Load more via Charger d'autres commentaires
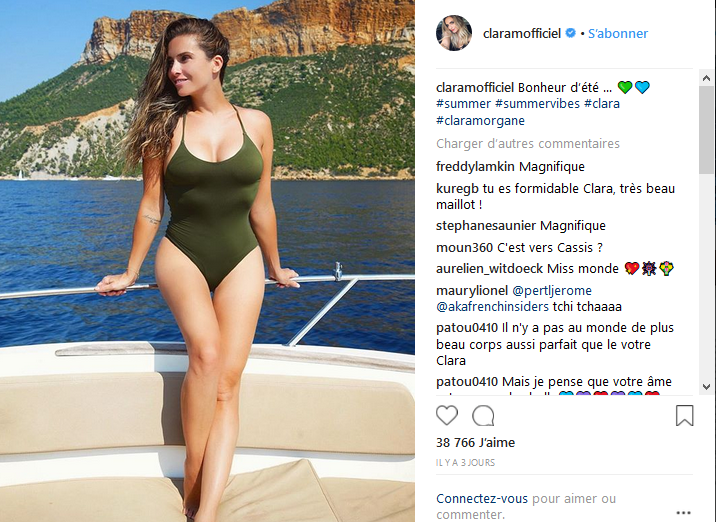 coord(528,144)
